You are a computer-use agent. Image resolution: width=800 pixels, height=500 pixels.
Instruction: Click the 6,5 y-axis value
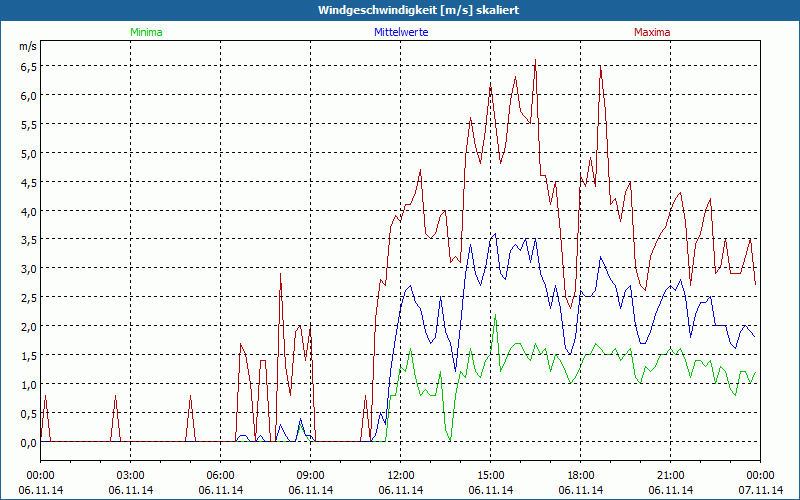click(x=28, y=67)
